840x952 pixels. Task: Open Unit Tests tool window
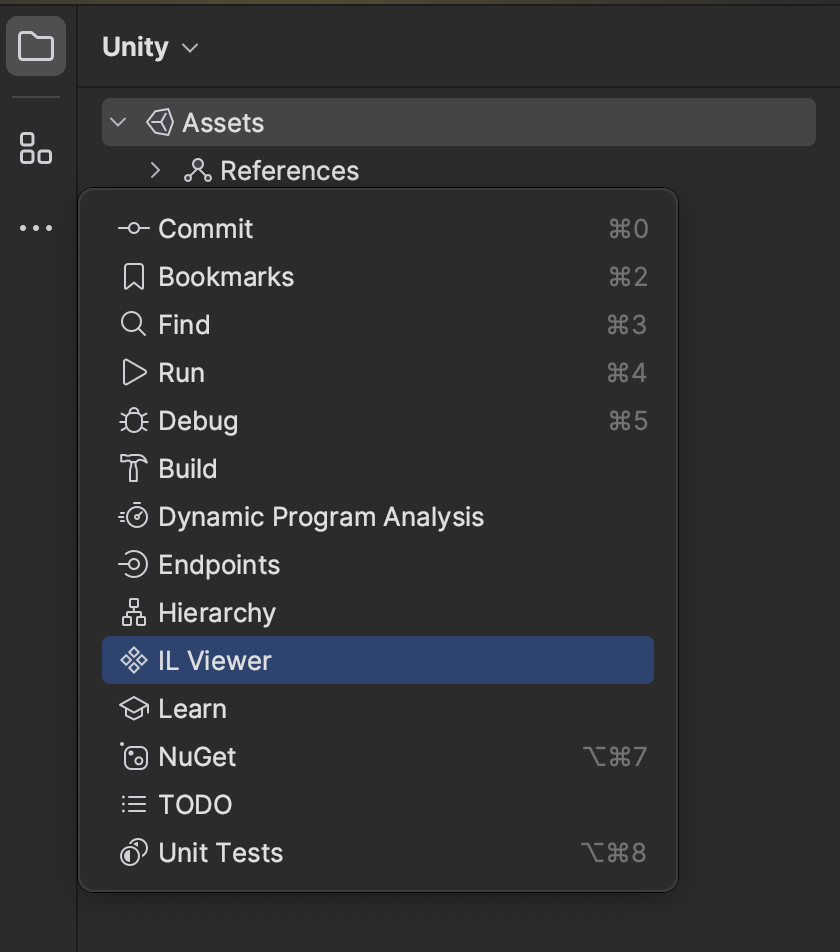(x=378, y=852)
